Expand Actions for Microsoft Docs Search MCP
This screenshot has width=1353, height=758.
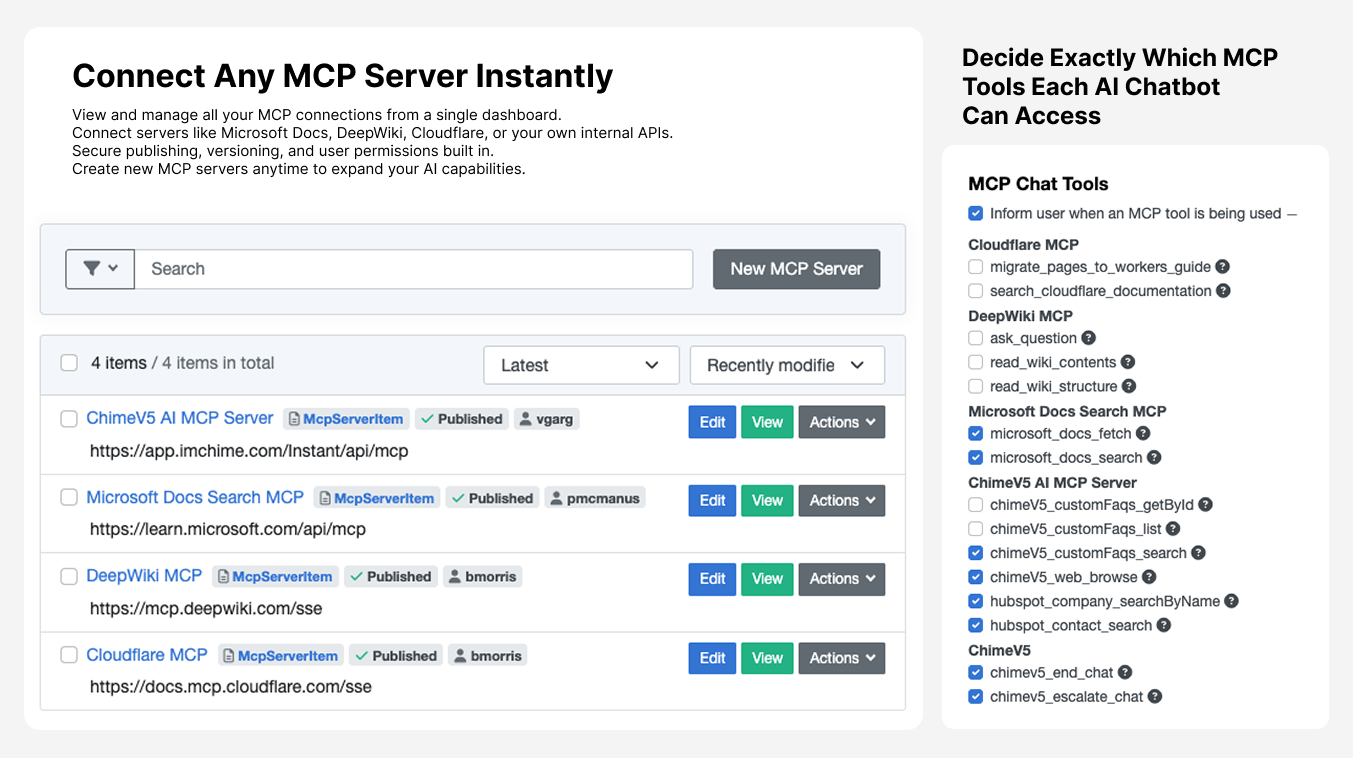pyautogui.click(x=842, y=500)
